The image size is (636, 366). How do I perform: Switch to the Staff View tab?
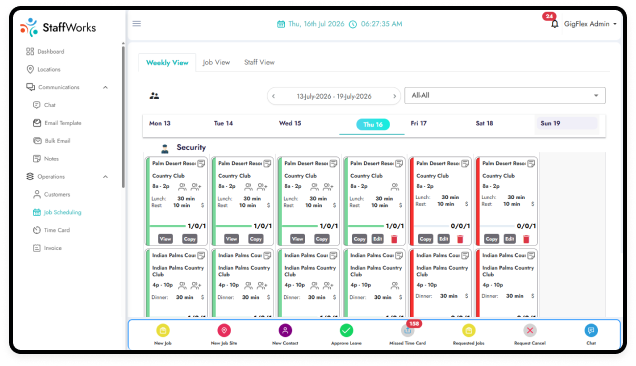tap(259, 62)
